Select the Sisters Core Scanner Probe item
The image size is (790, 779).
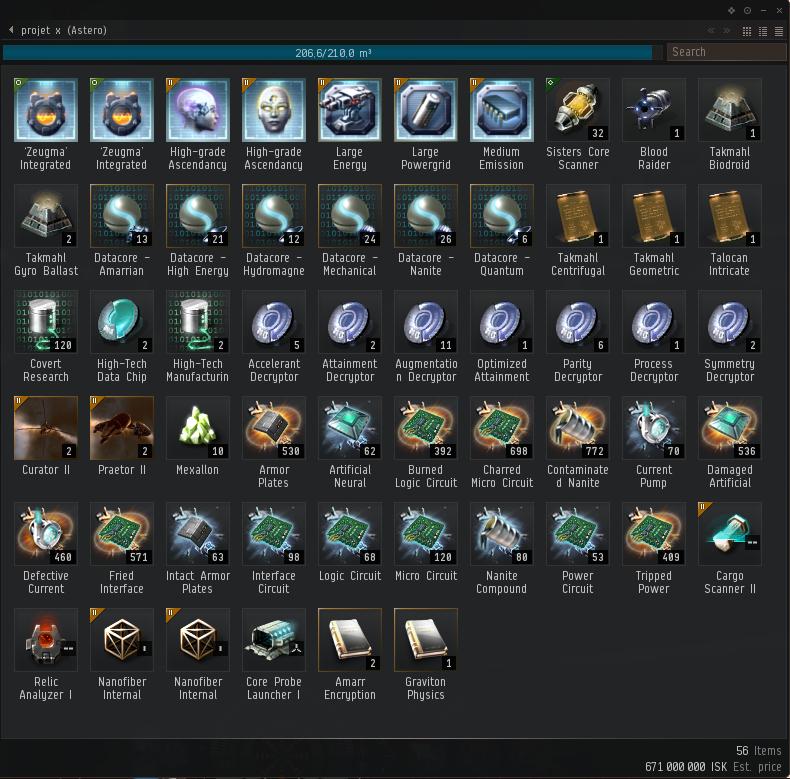point(577,110)
